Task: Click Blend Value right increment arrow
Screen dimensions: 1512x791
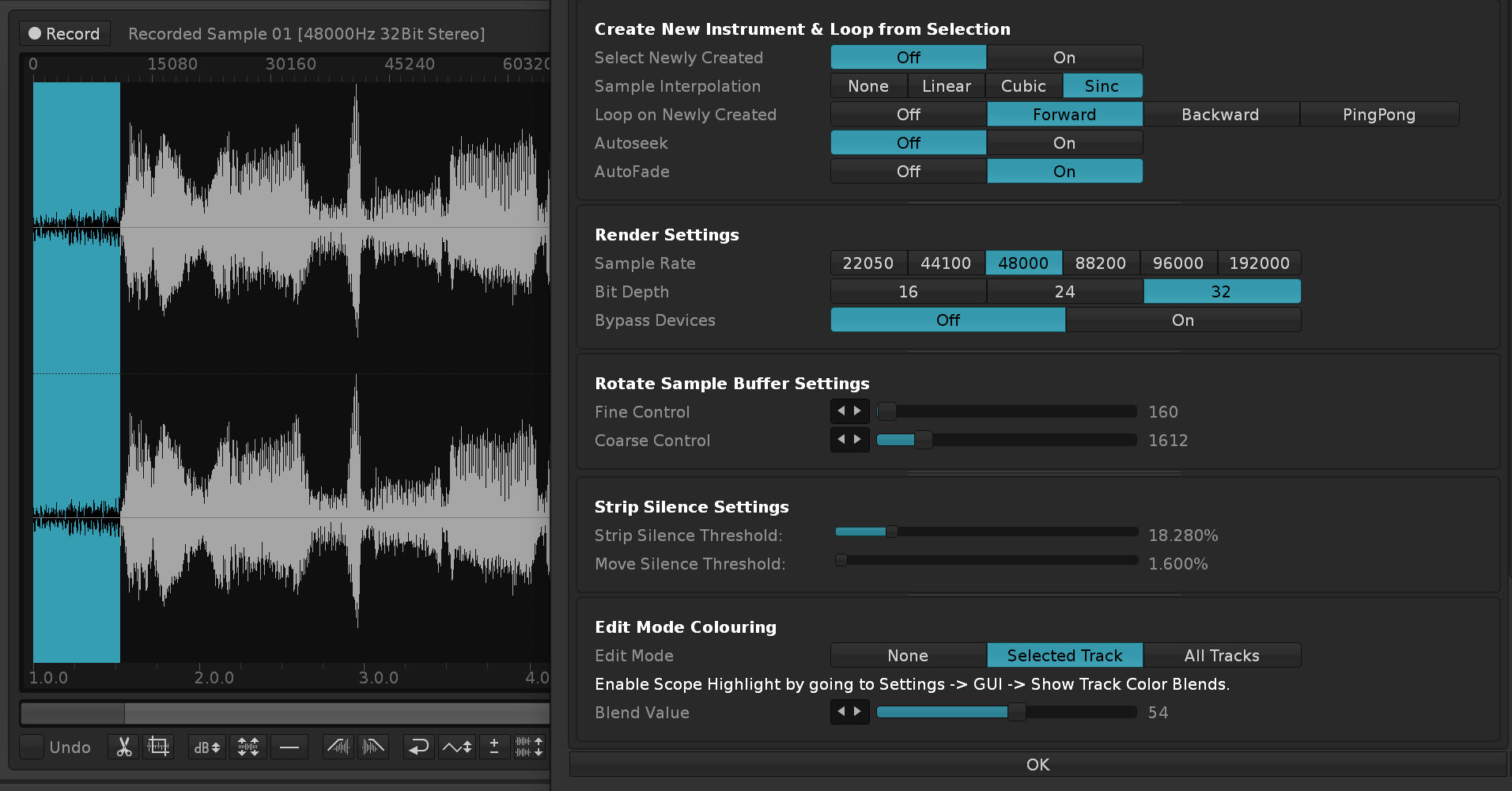Action: pos(858,712)
